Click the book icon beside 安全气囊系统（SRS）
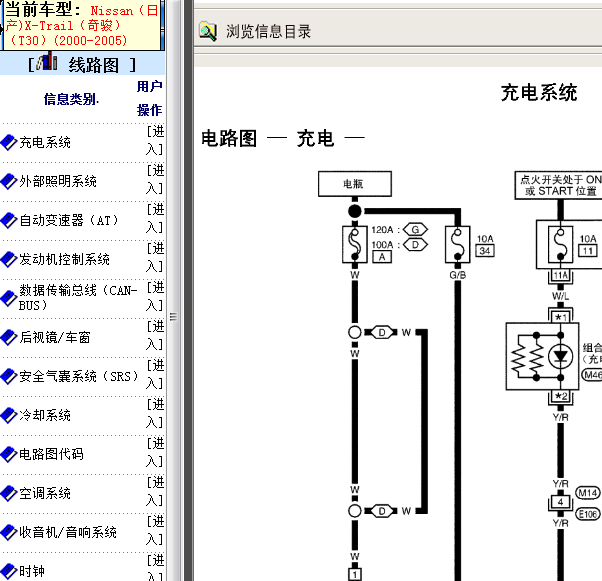 [x=9, y=376]
